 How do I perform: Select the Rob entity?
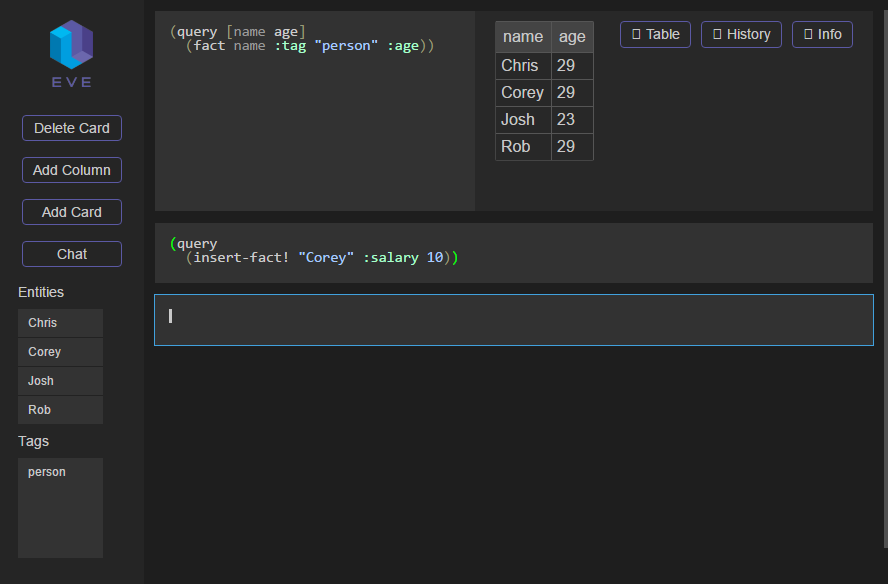click(60, 410)
